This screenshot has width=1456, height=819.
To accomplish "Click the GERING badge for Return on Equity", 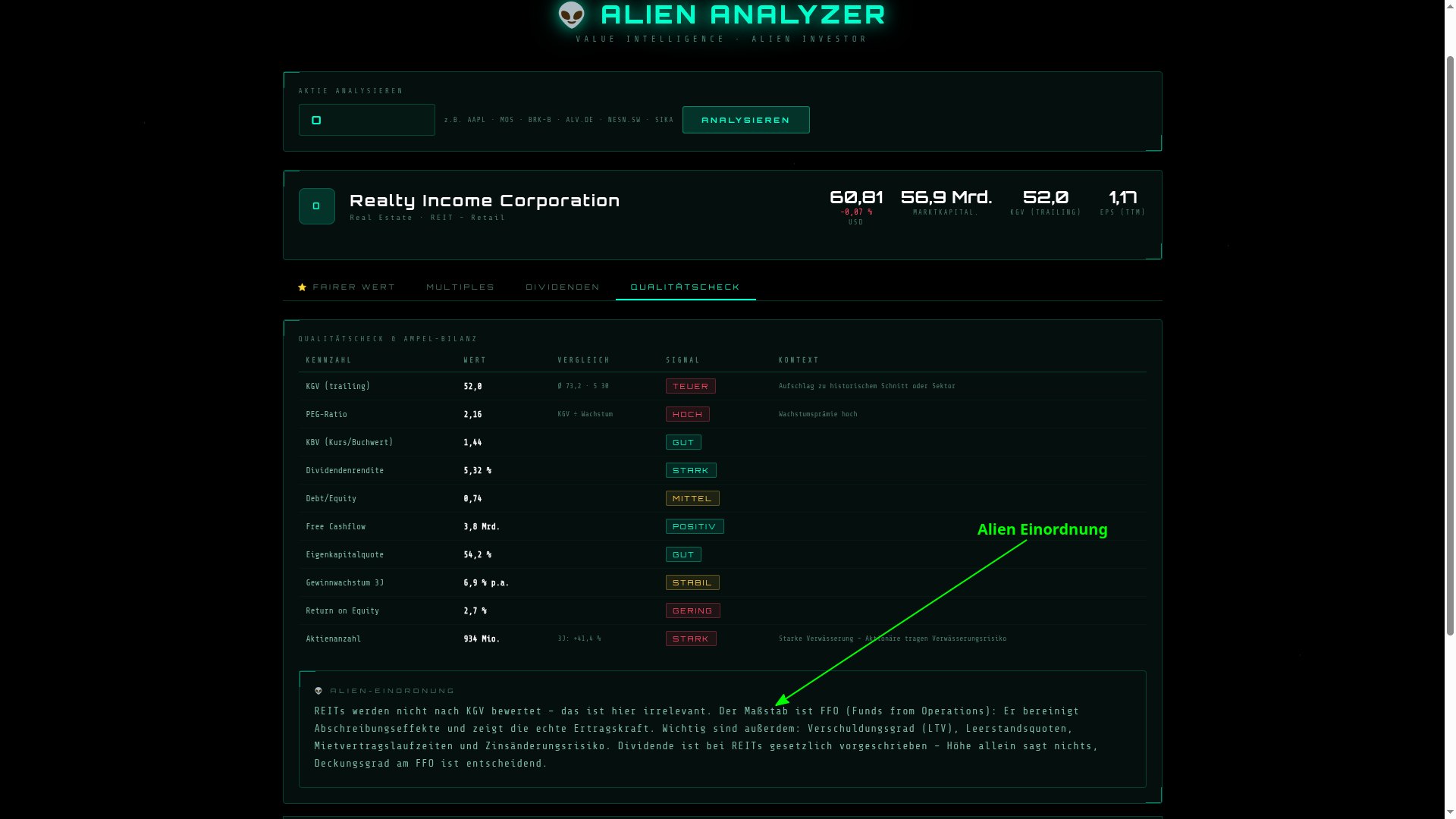I will click(692, 610).
